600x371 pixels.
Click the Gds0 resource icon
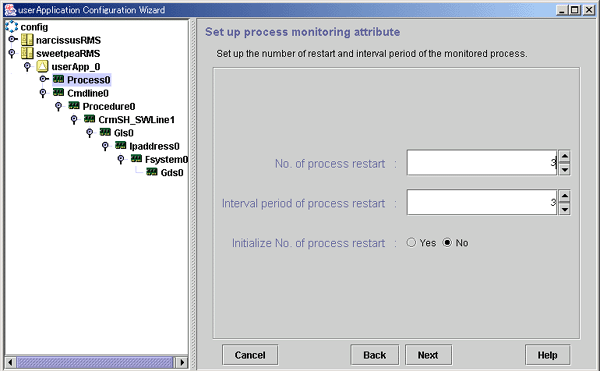coord(152,172)
